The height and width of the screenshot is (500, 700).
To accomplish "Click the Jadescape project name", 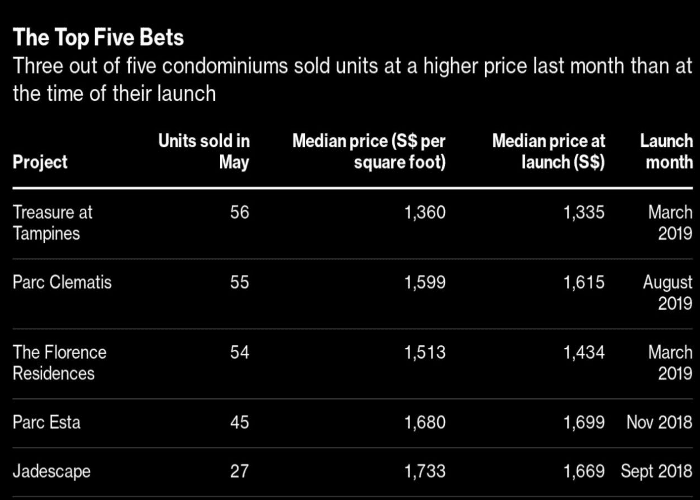I will [x=51, y=471].
